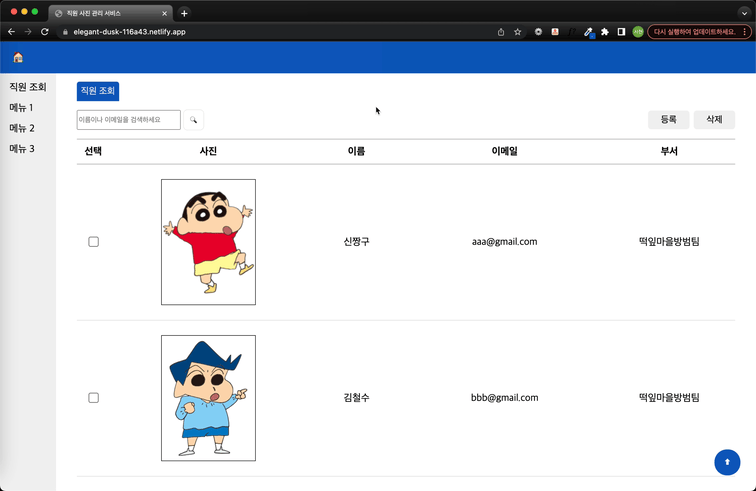Click the email aaa@gmail.com

[x=504, y=242]
